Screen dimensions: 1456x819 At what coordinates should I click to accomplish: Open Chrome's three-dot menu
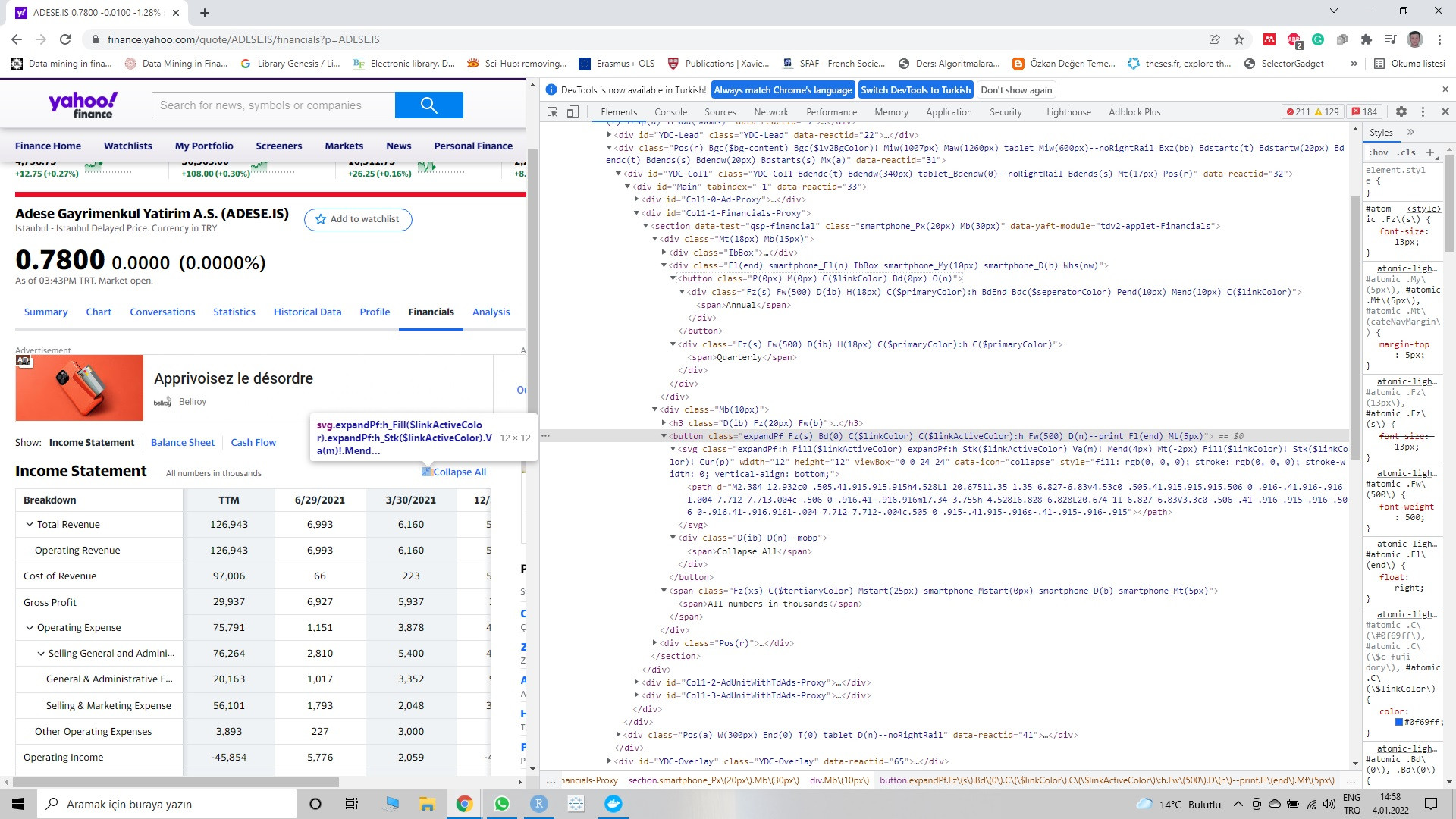point(1439,39)
